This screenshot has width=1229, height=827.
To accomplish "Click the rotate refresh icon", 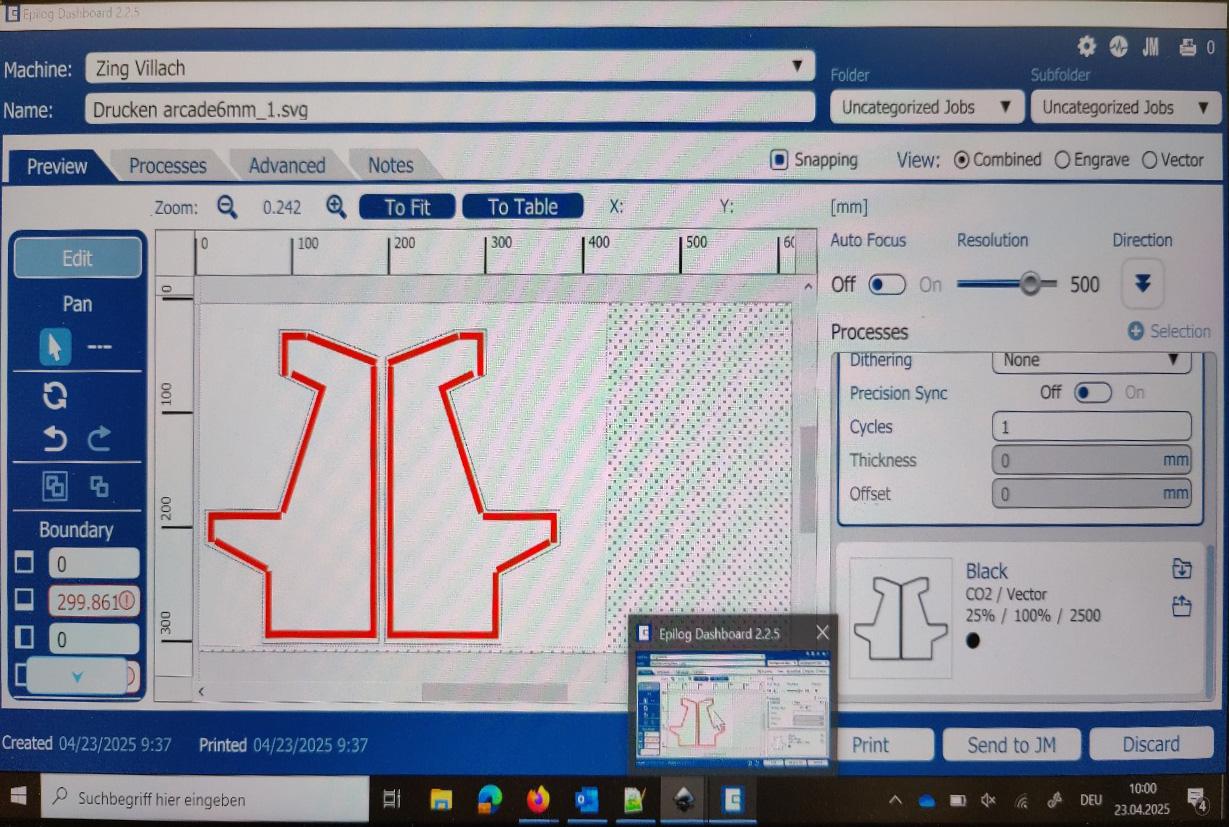I will click(x=54, y=395).
